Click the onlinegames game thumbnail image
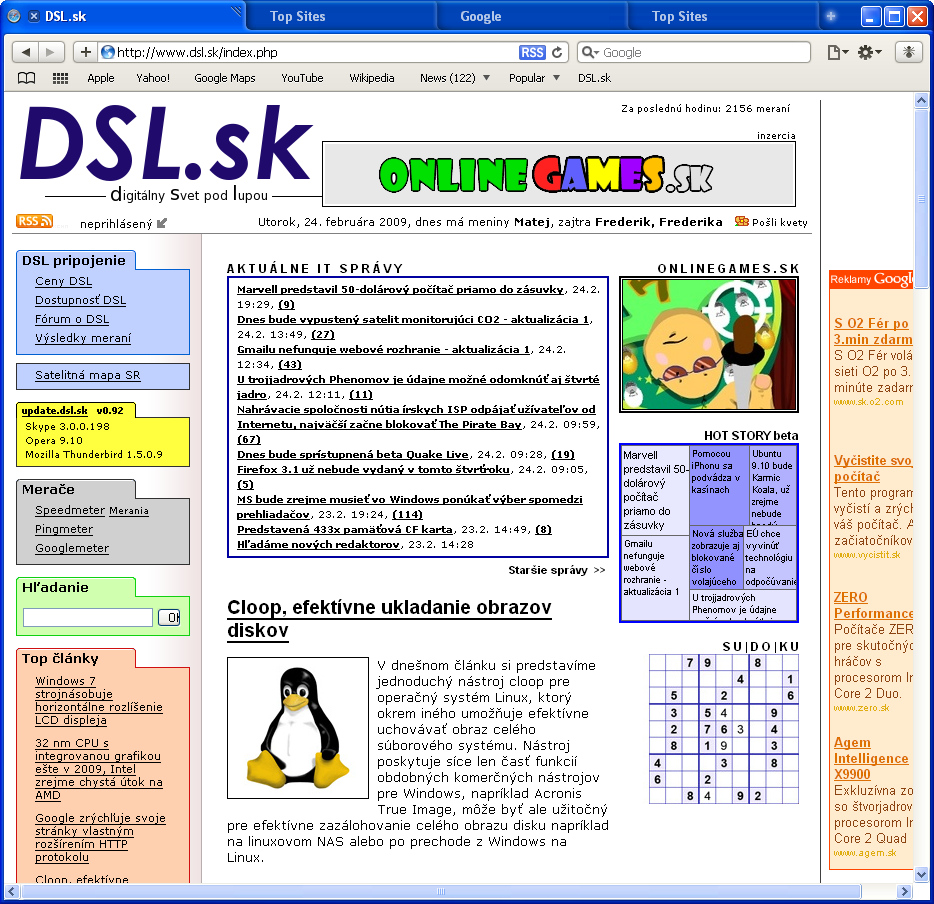Viewport: 934px width, 904px height. (x=709, y=345)
